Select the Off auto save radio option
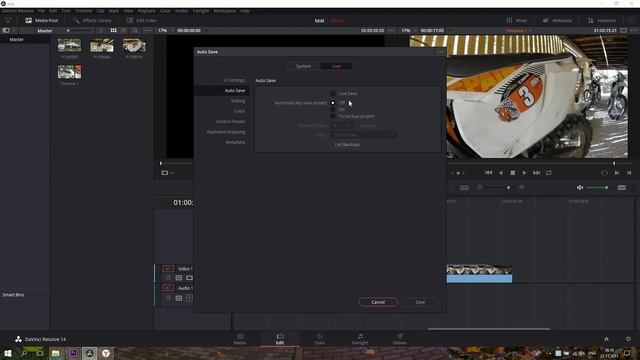The height and width of the screenshot is (360, 640). [x=333, y=103]
